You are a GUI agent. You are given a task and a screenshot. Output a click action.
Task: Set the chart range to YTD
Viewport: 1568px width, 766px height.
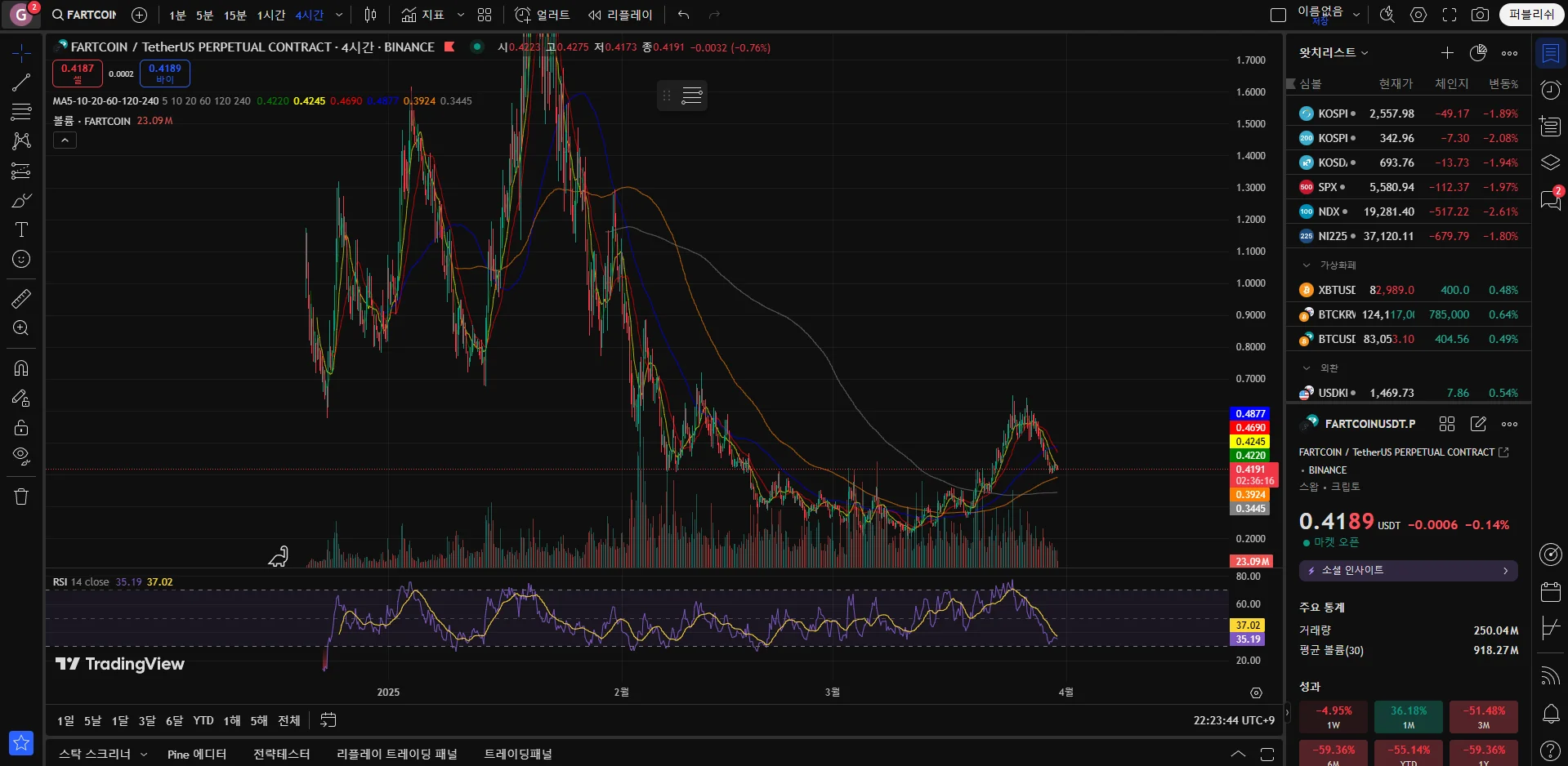click(x=203, y=721)
